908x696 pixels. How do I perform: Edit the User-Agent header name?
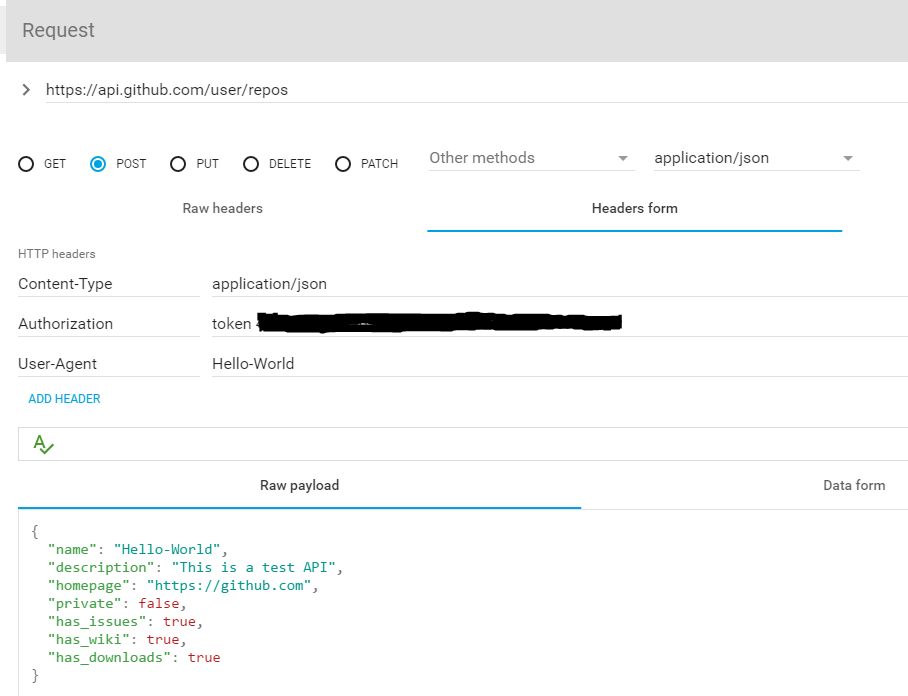[x=108, y=364]
